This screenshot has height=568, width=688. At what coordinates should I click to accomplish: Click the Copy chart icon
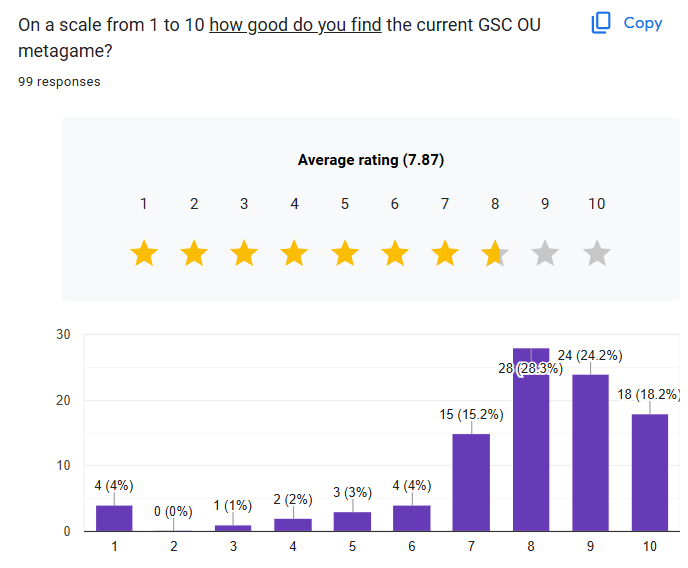[x=601, y=23]
